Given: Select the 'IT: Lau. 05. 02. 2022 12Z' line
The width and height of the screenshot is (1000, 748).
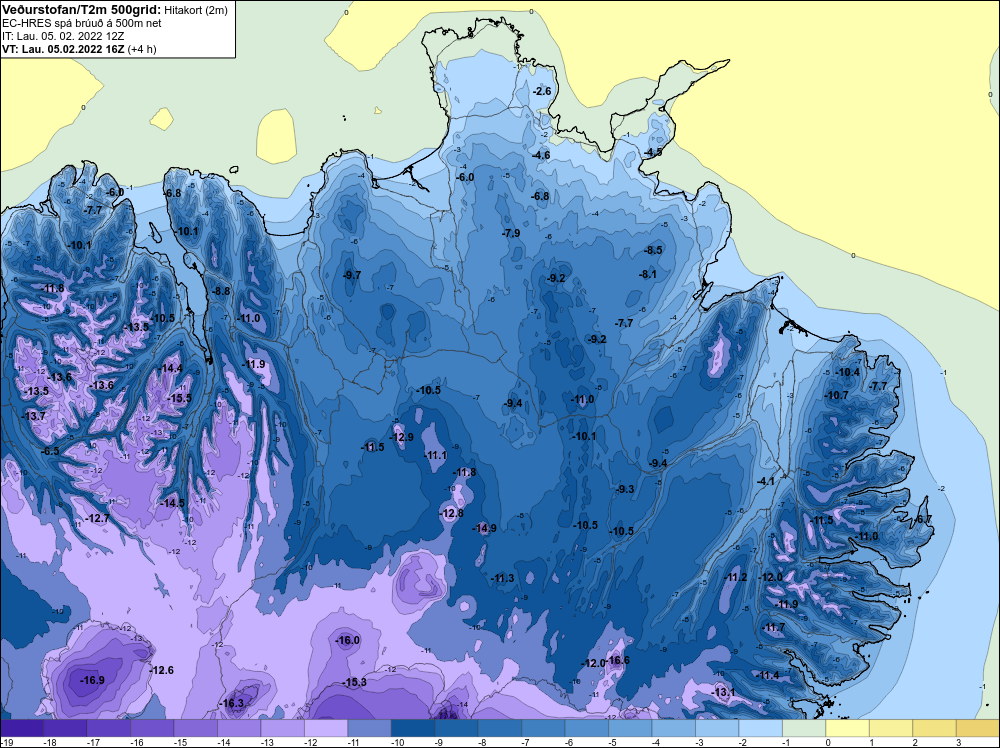Looking at the screenshot, I should [63, 36].
